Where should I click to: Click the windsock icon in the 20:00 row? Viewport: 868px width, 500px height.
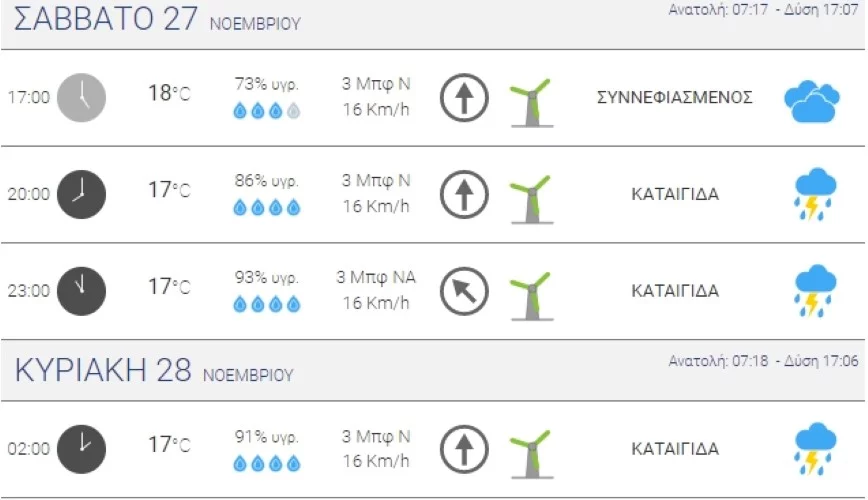529,196
